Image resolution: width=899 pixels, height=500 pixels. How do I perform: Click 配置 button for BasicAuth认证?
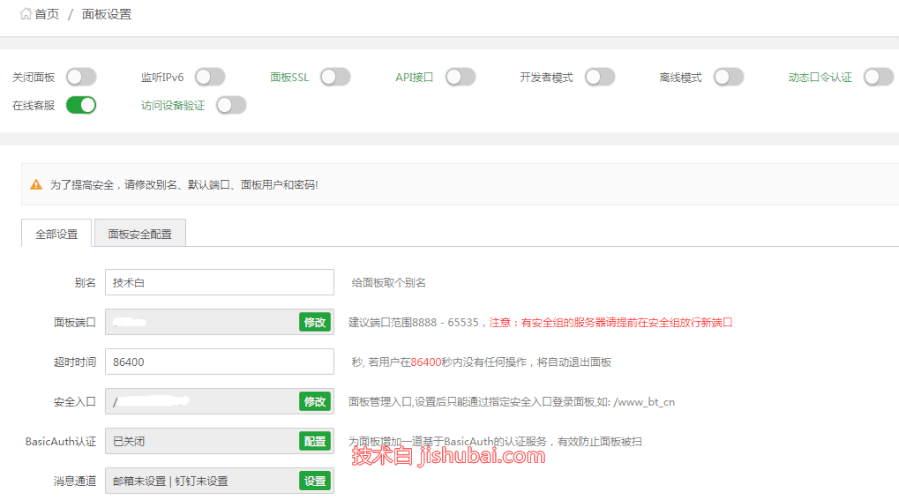tap(315, 441)
